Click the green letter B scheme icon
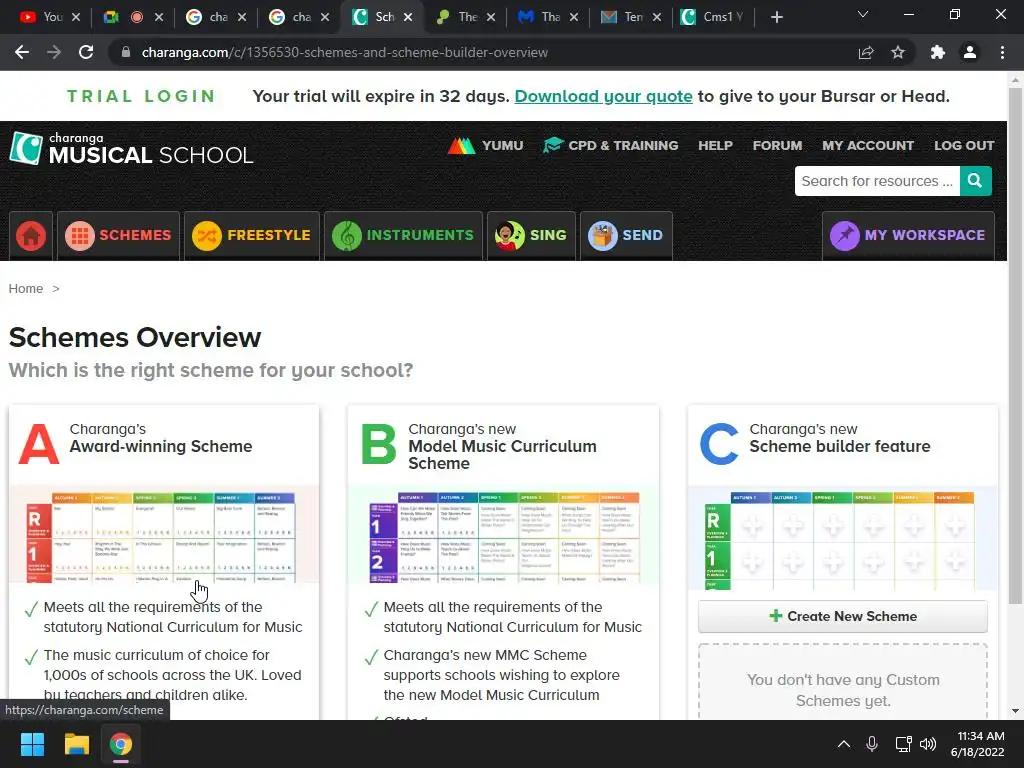This screenshot has height=768, width=1024. (379, 445)
